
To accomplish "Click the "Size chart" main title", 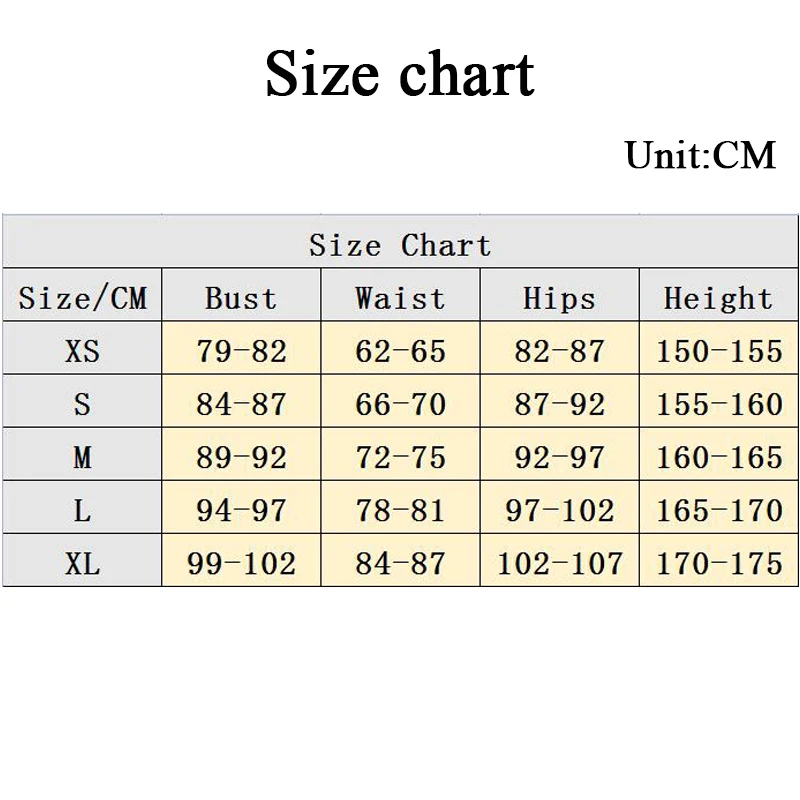I will pos(400,75).
